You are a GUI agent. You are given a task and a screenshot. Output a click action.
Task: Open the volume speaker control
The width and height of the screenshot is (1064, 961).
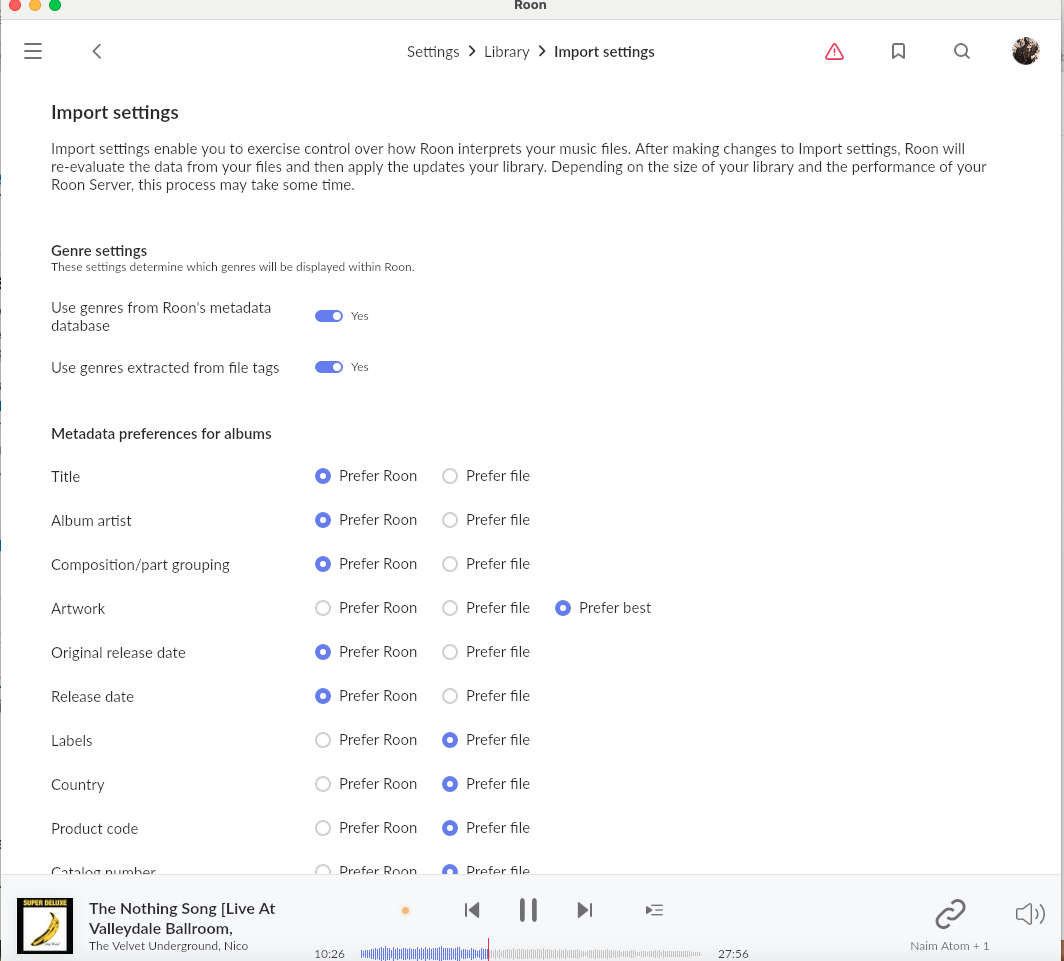coord(1029,913)
